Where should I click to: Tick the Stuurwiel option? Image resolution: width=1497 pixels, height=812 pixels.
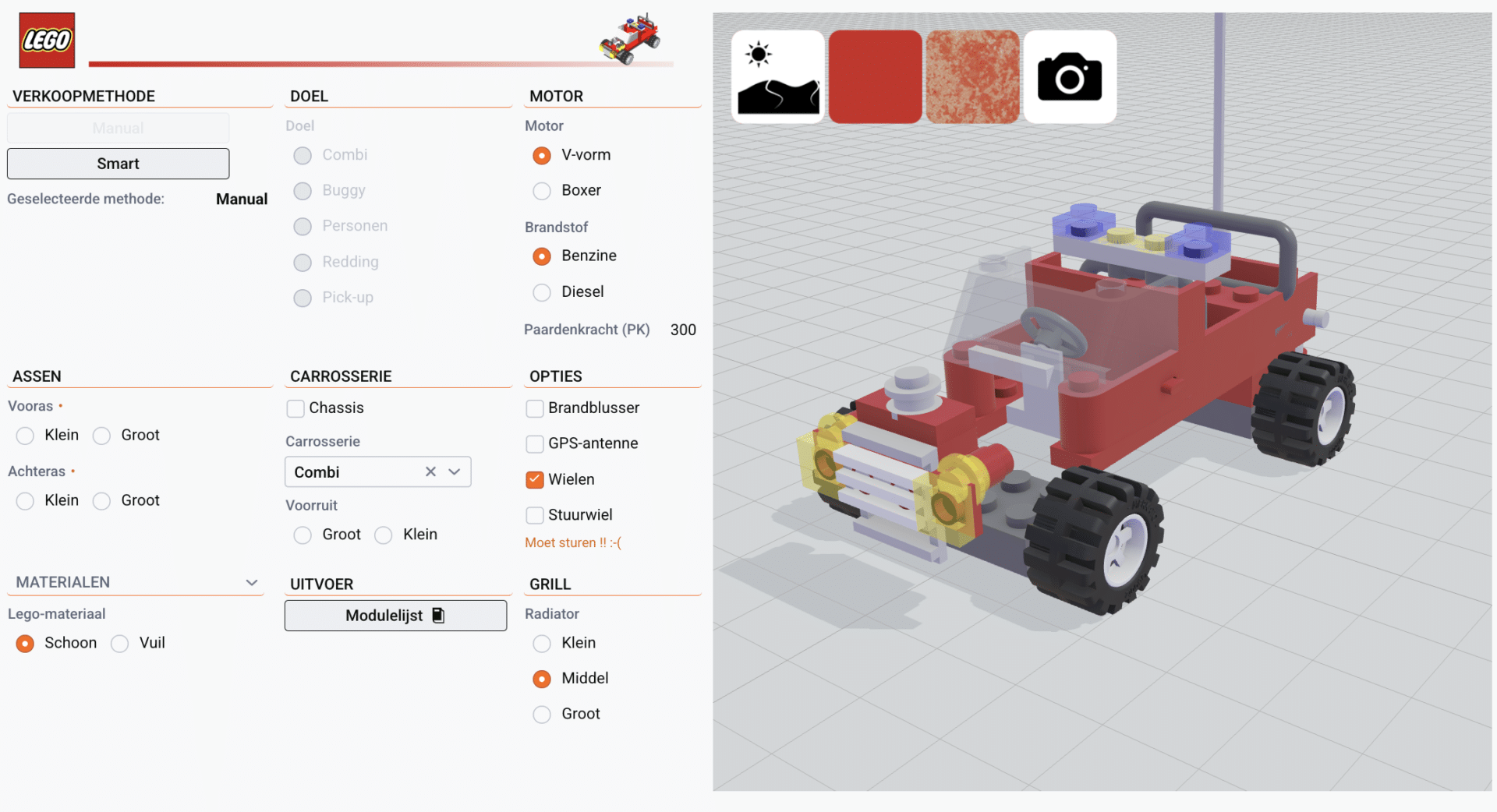[535, 515]
